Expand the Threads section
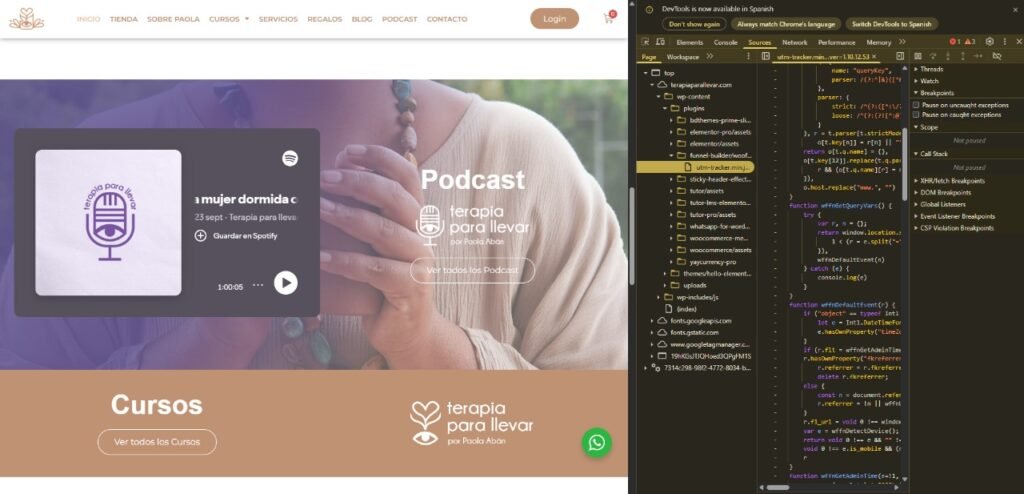 tap(931, 69)
